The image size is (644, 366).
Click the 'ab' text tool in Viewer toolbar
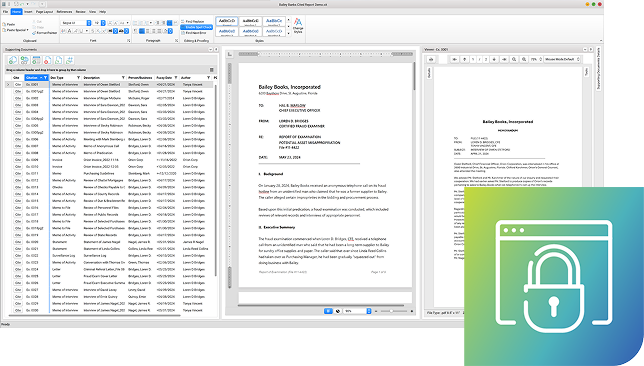[431, 60]
